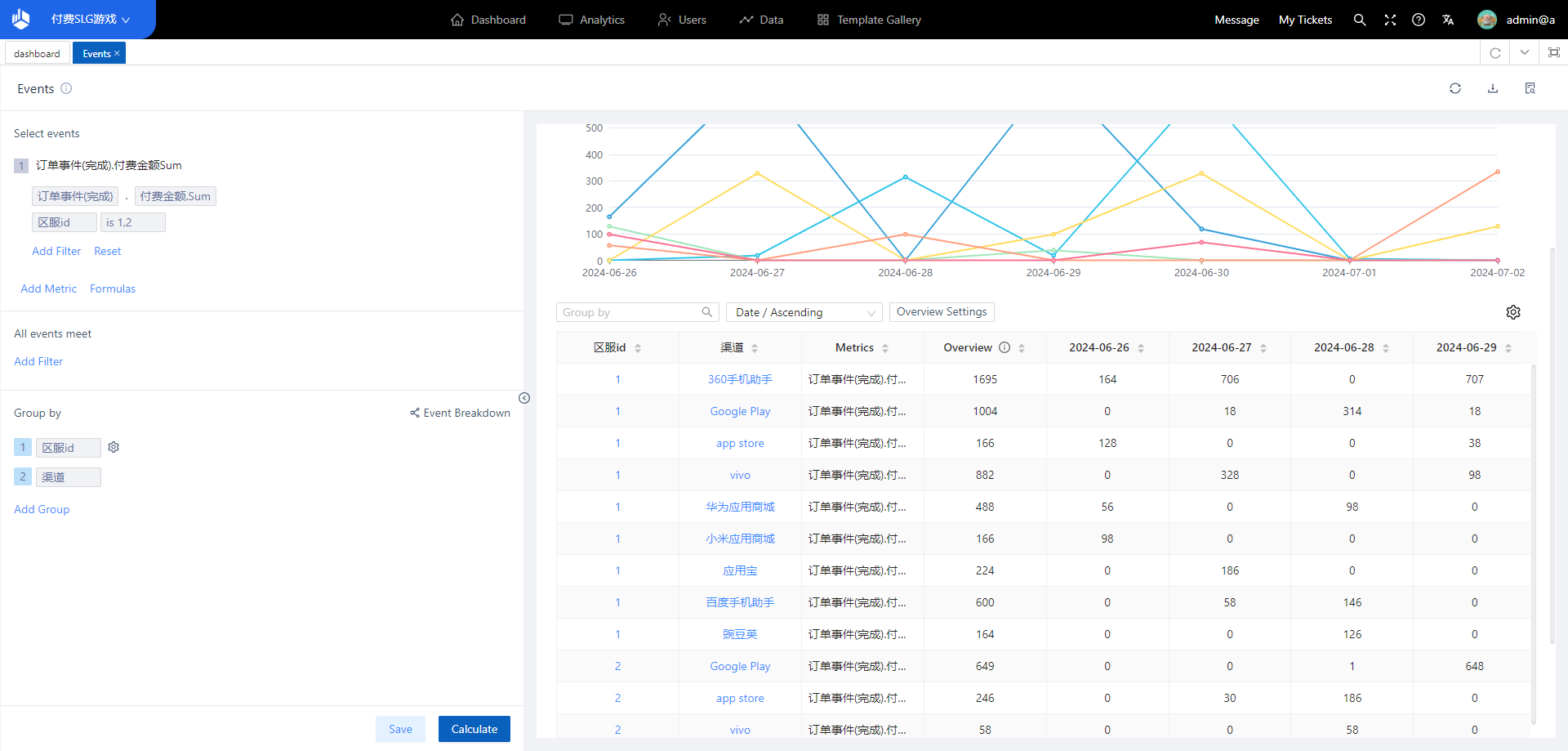Toggle fullscreen icon in top bar
This screenshot has height=751, width=1568.
(1389, 20)
